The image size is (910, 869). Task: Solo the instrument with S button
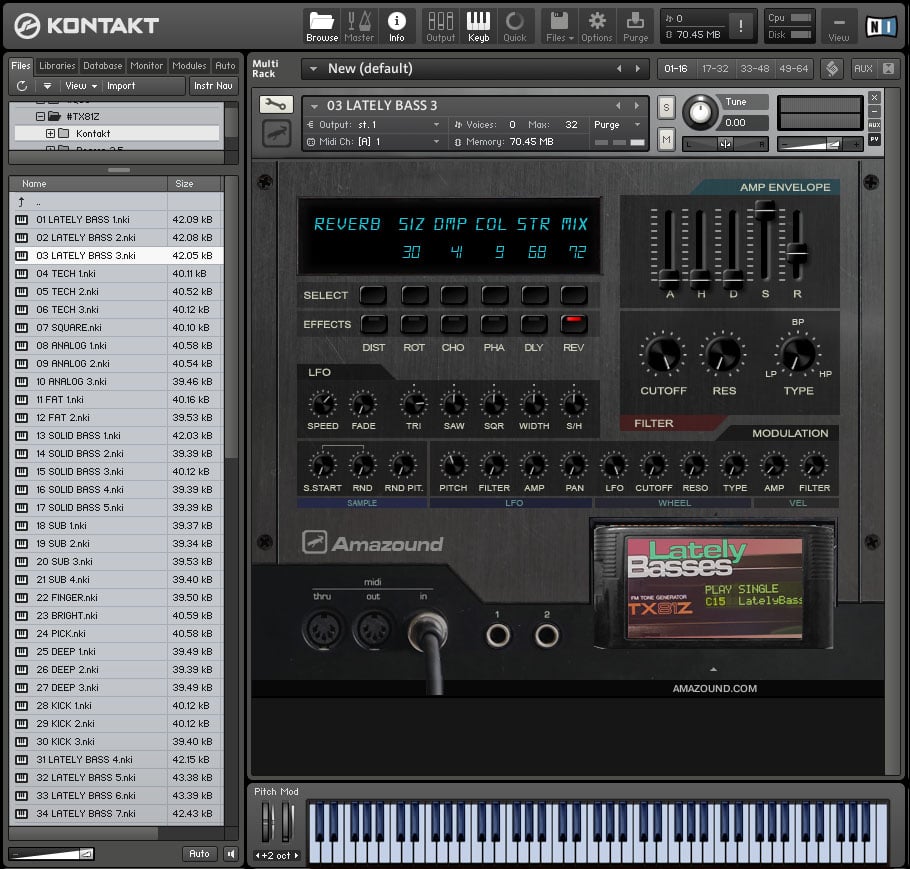point(666,107)
